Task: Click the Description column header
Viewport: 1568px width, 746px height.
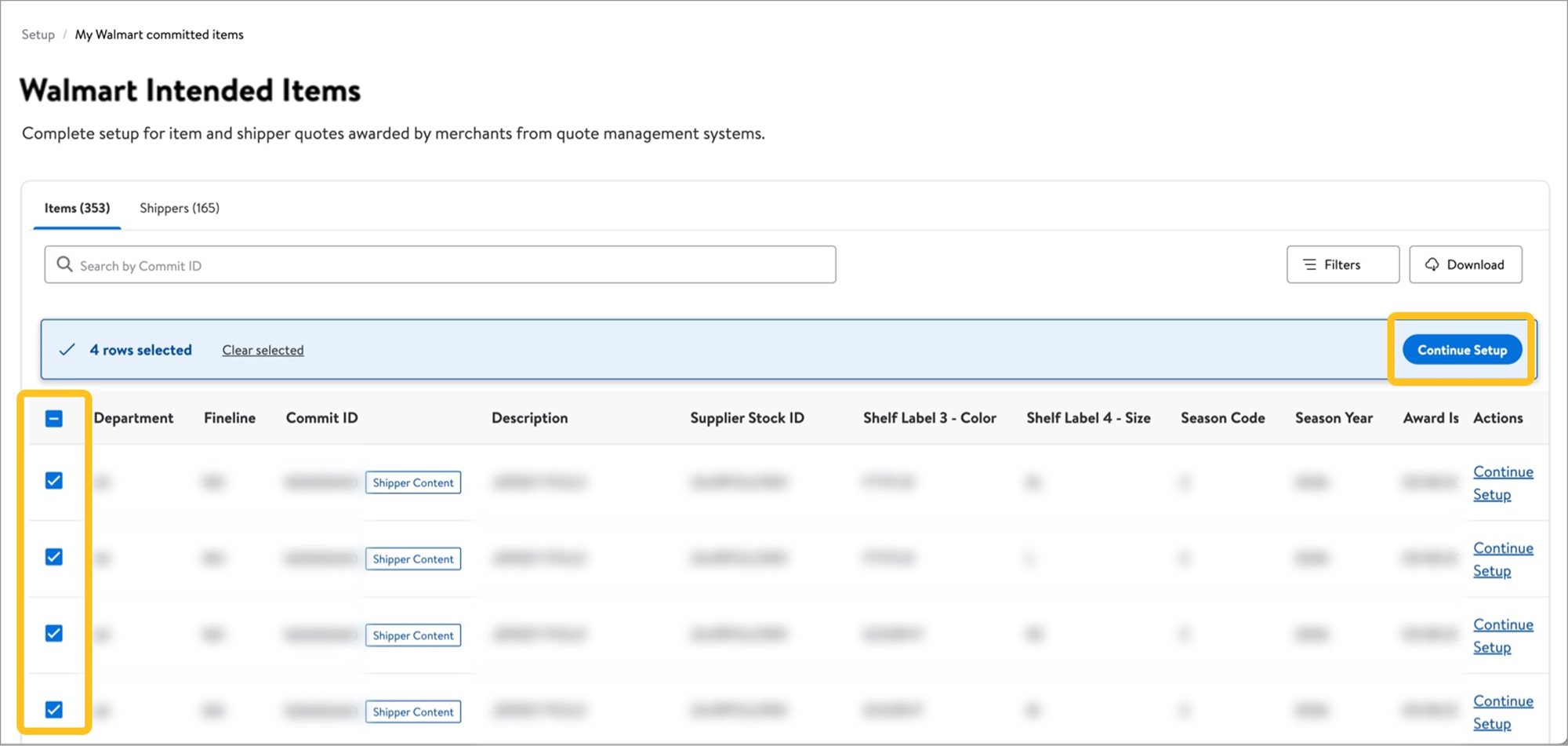Action: click(x=530, y=418)
